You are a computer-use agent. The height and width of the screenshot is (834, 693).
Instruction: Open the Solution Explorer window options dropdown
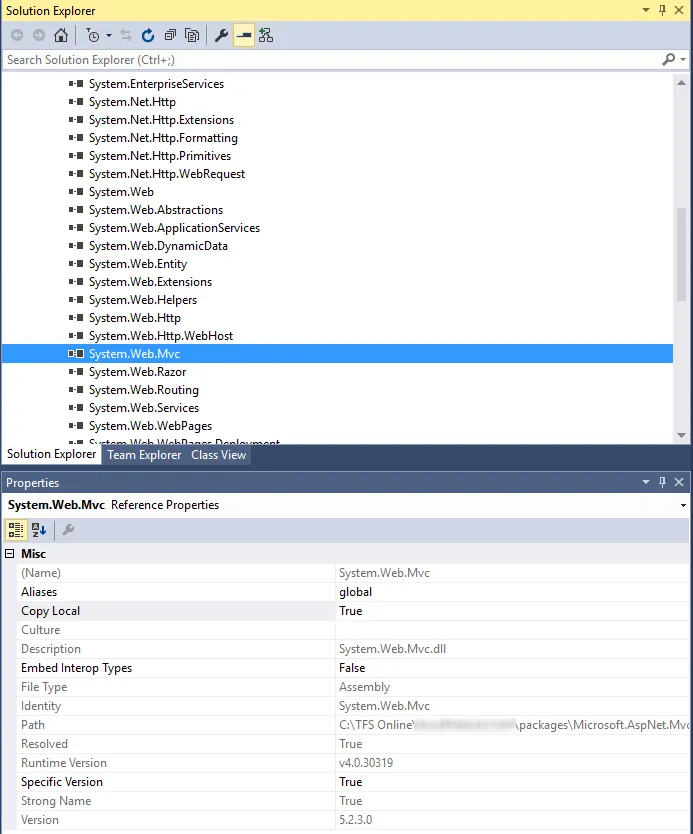(646, 10)
